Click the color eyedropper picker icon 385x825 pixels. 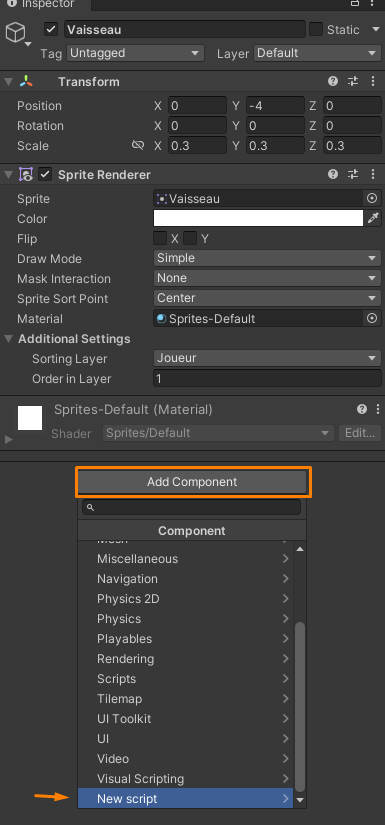coord(373,218)
